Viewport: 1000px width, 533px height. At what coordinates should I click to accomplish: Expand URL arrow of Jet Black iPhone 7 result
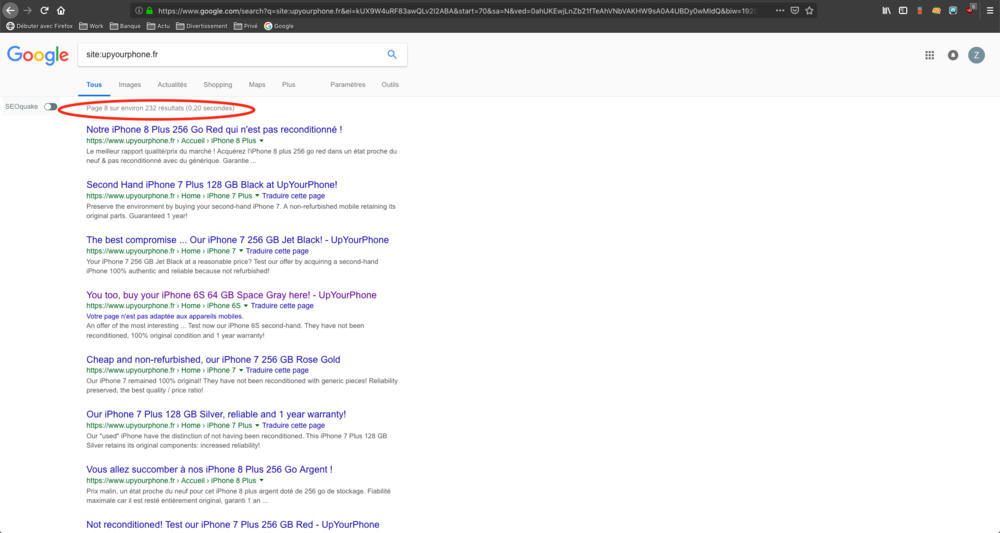(241, 251)
